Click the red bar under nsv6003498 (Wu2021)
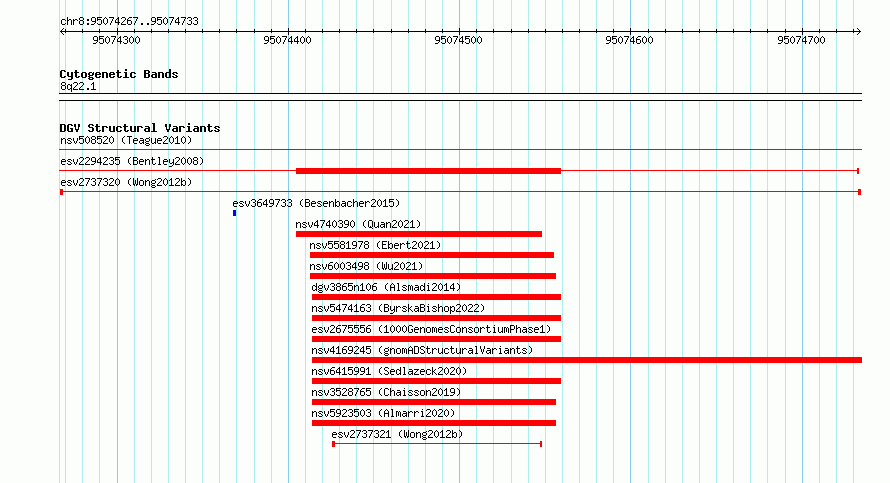This screenshot has width=890, height=483. coord(433,276)
